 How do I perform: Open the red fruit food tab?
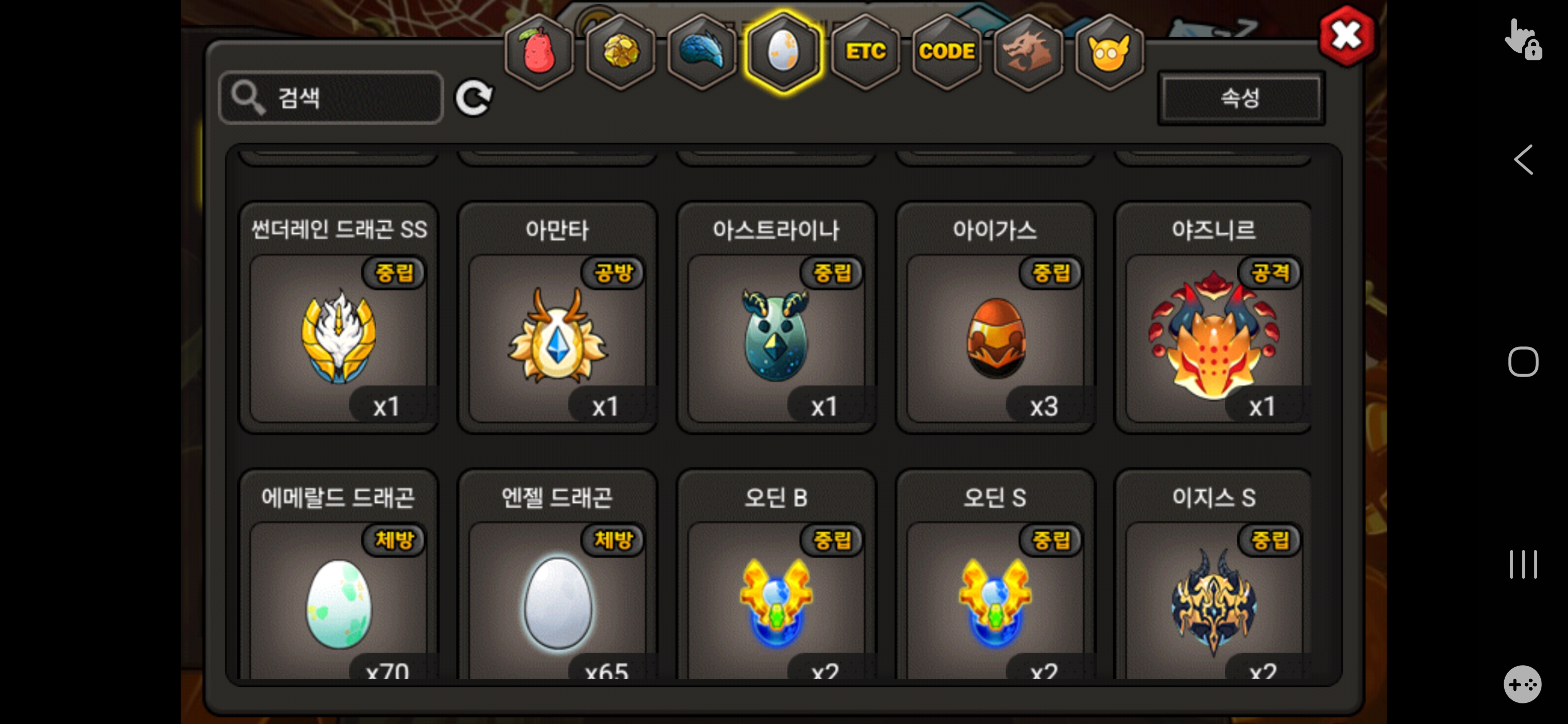click(x=539, y=52)
